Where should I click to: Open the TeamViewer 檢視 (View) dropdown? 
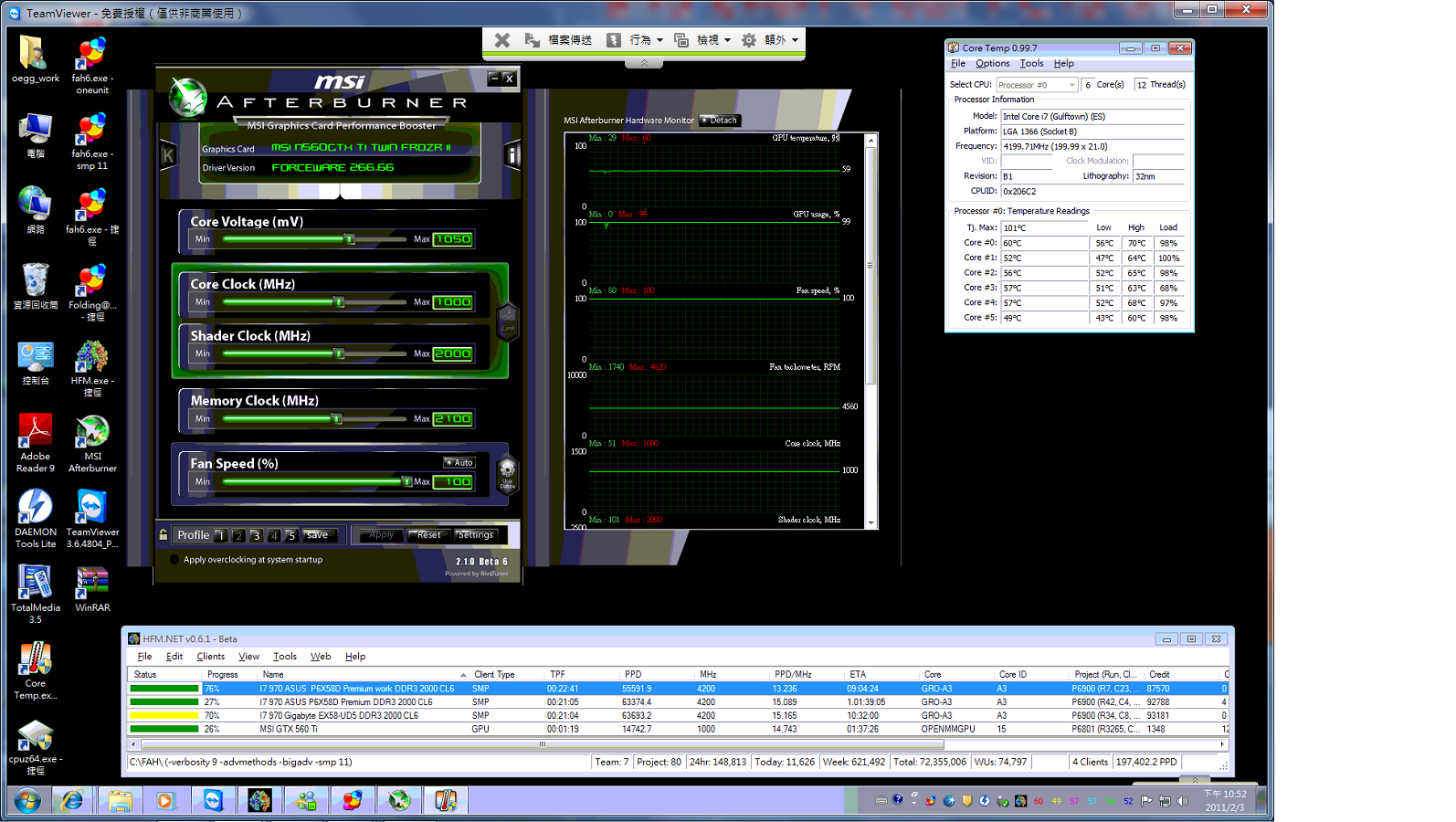702,40
